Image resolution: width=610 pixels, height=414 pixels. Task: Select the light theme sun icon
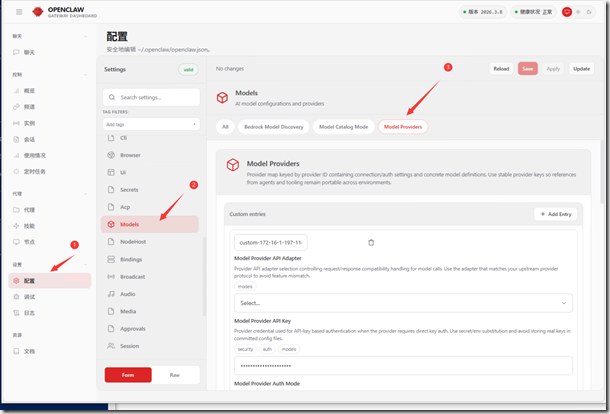point(579,12)
